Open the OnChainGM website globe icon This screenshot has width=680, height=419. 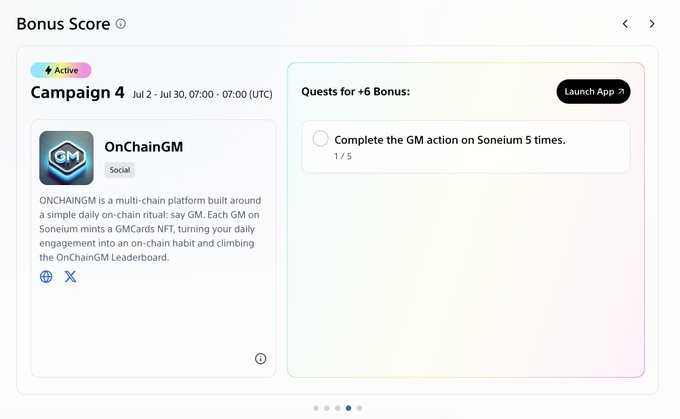tap(46, 276)
